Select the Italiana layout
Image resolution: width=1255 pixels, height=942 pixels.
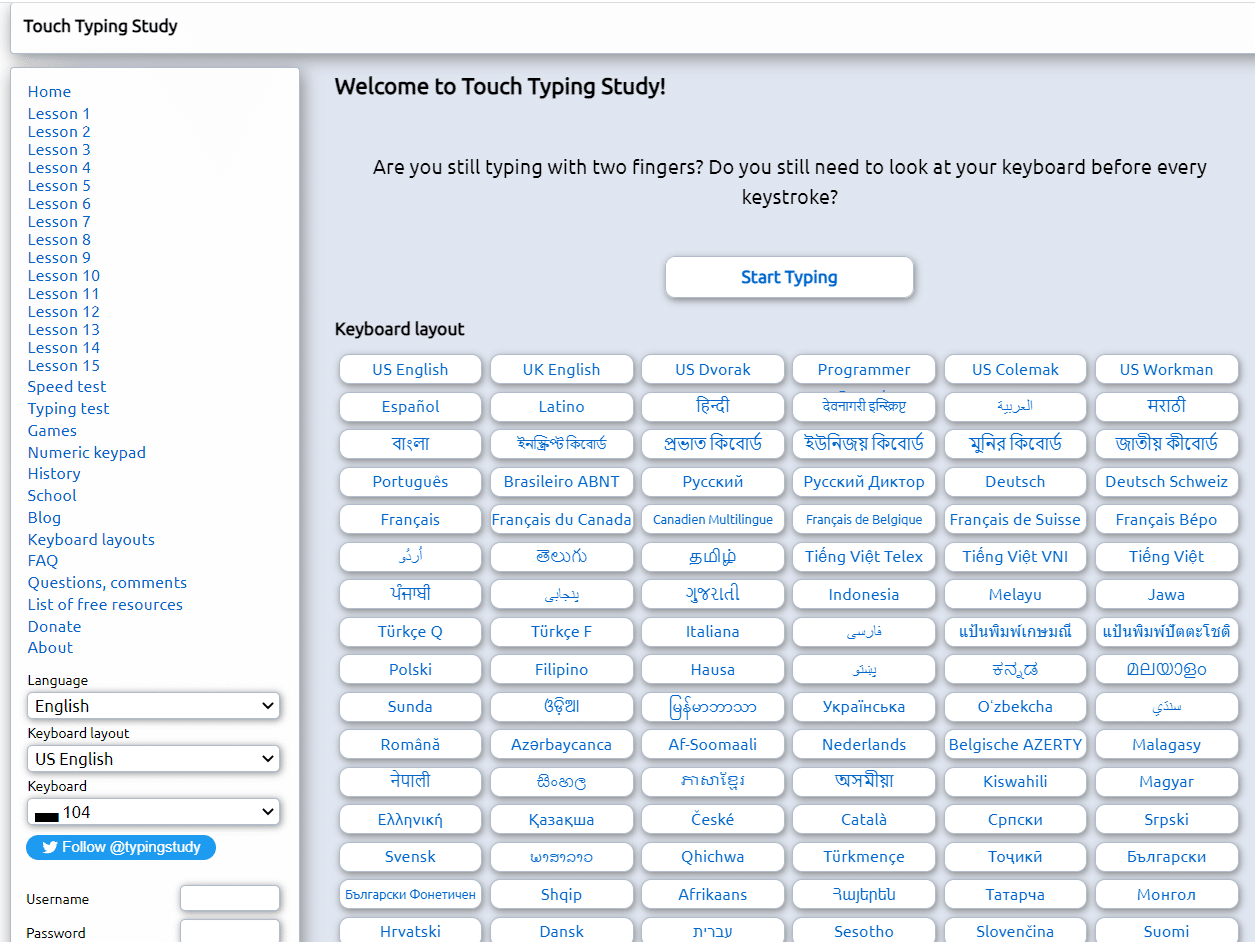tap(713, 632)
